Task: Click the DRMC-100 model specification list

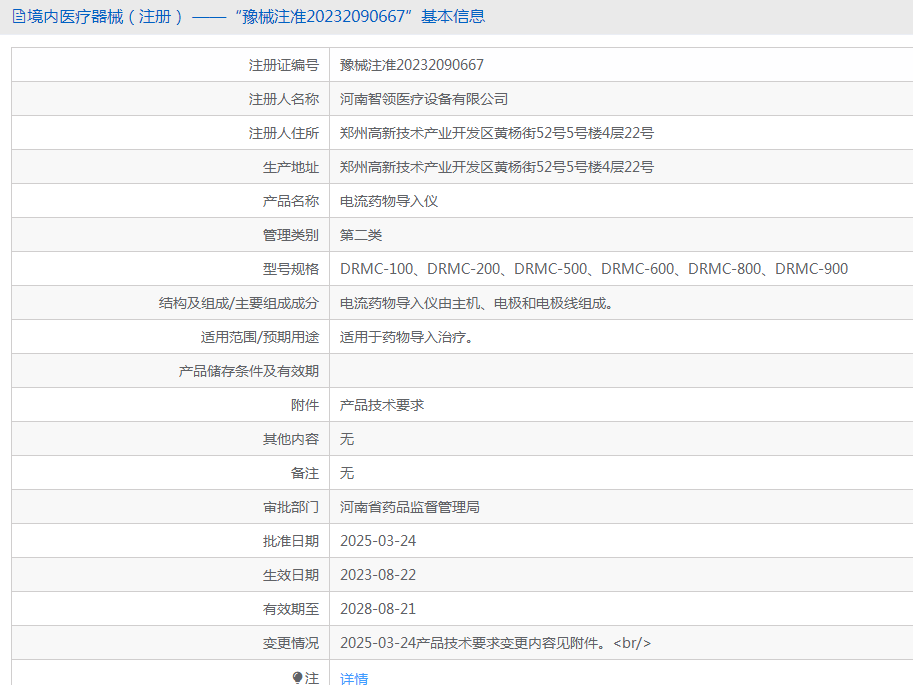Action: pos(594,269)
